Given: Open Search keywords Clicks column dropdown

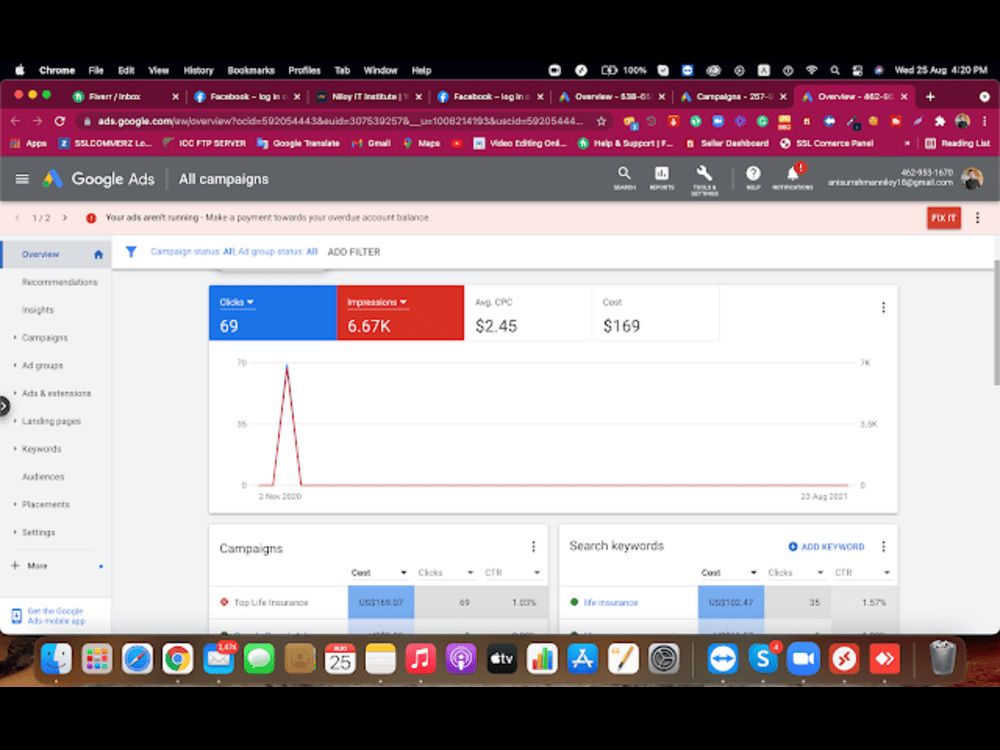Looking at the screenshot, I should [x=796, y=573].
